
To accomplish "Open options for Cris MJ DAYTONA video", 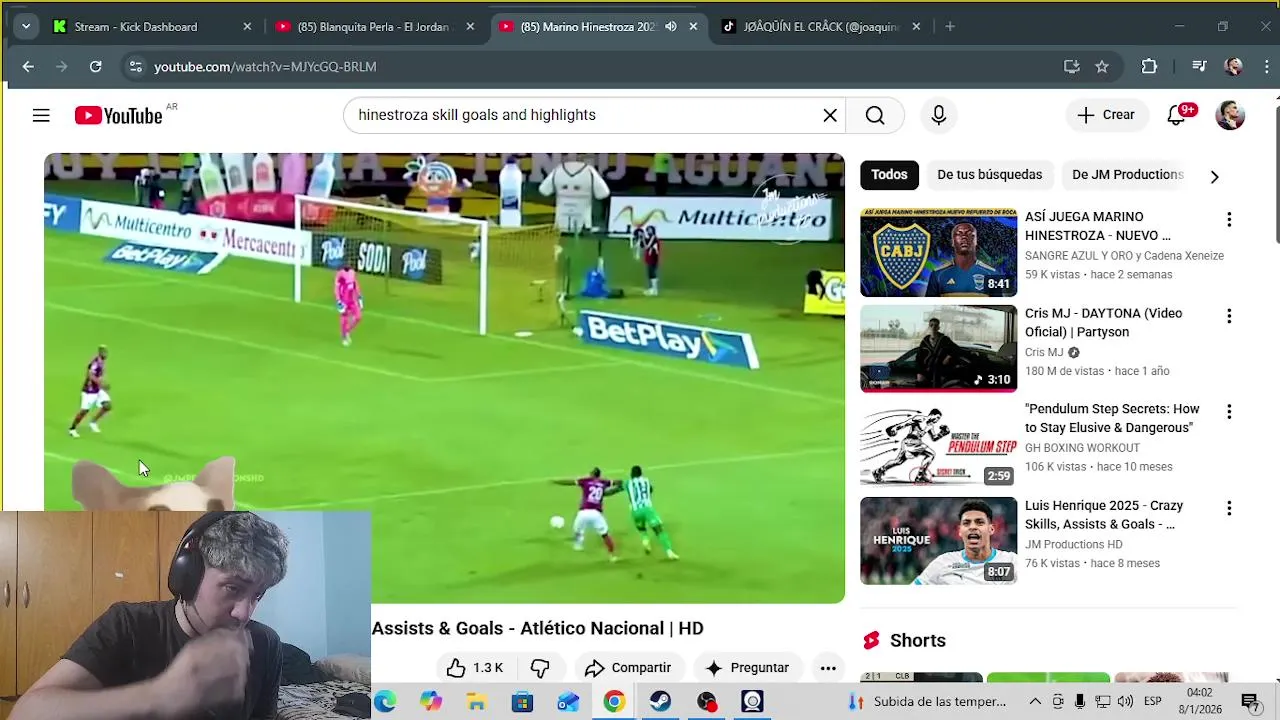I will (x=1229, y=316).
